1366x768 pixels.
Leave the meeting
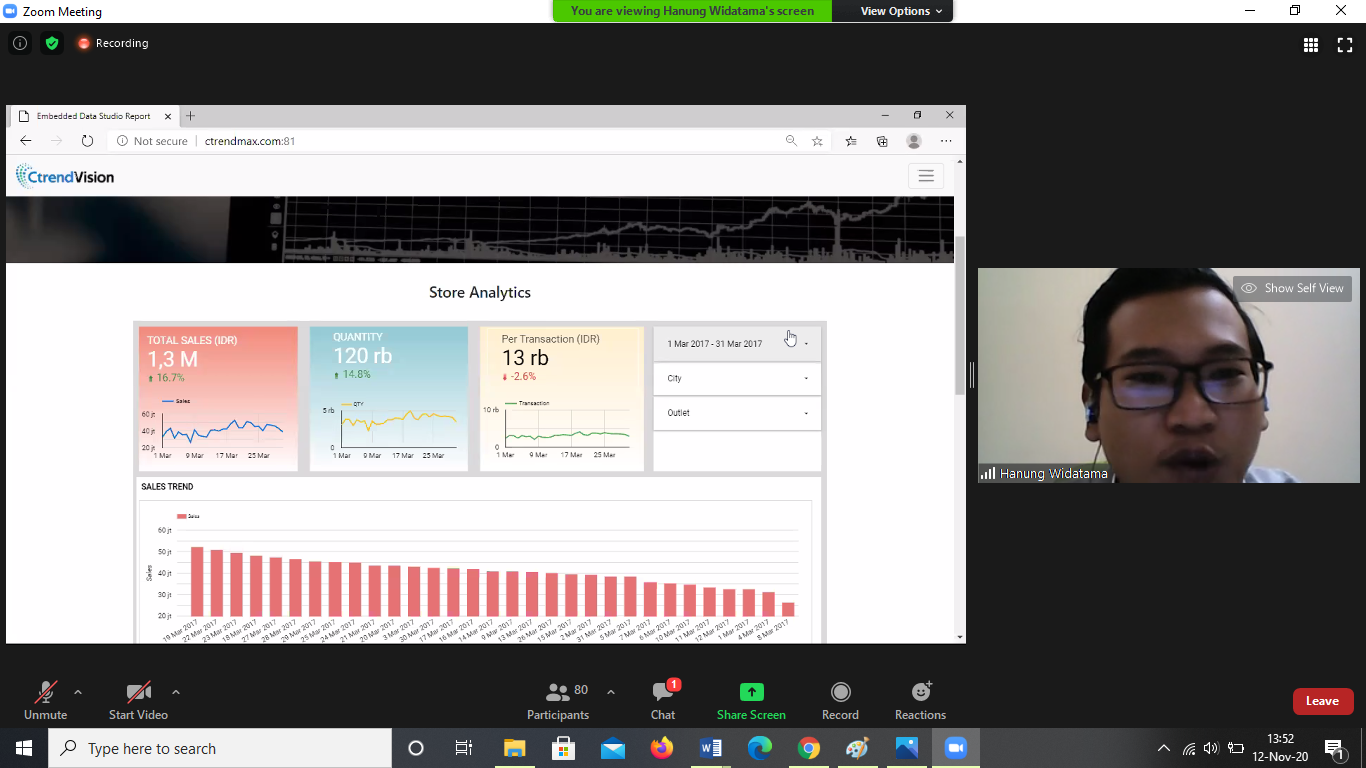pos(1322,701)
